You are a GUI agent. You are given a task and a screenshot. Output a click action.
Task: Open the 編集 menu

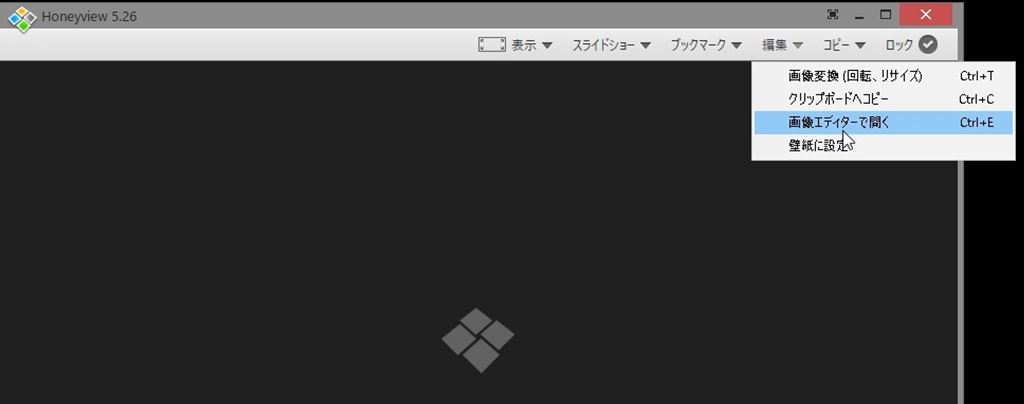(x=782, y=45)
